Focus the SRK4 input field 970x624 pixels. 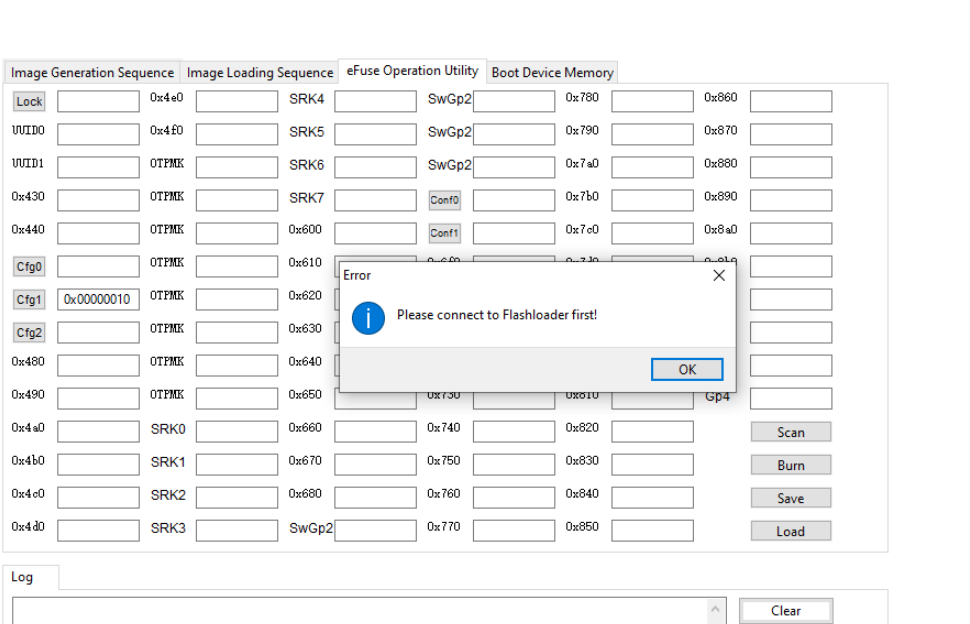(376, 101)
